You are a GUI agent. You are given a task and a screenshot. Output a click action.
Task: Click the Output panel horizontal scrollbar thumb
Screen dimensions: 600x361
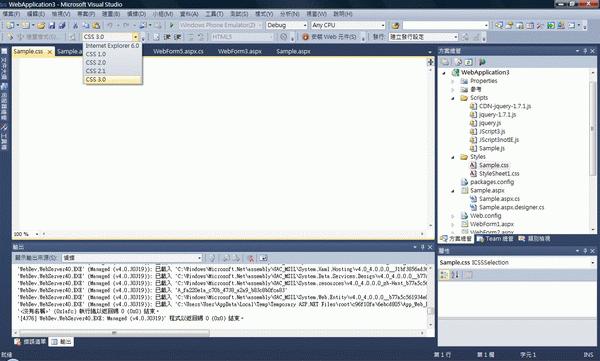[115, 333]
